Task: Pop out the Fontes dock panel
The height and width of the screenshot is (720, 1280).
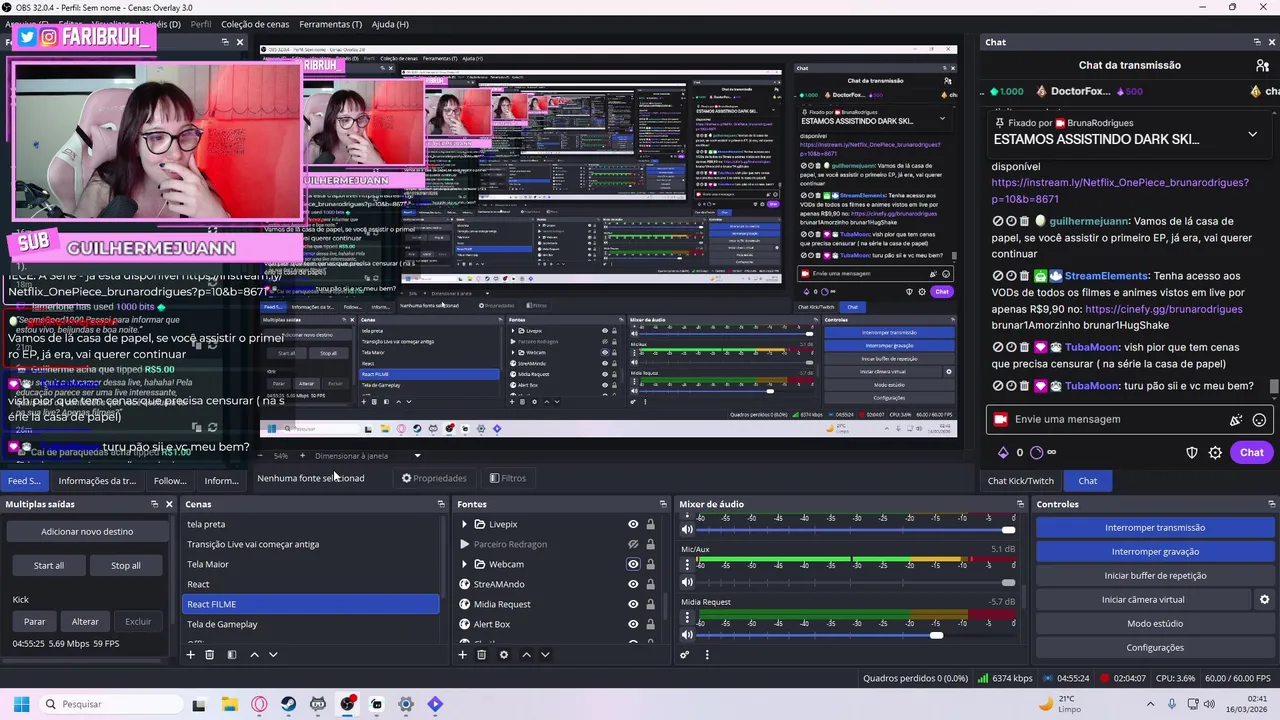Action: click(662, 504)
